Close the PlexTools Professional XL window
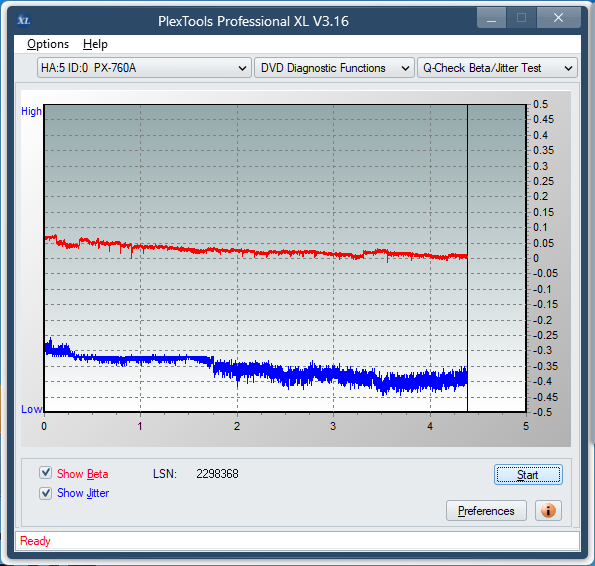Image resolution: width=595 pixels, height=566 pixels. coord(558,18)
